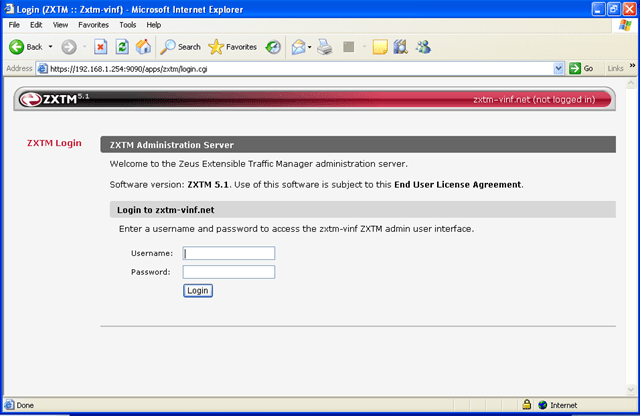Open the Favorites menu in menu bar
The height and width of the screenshot is (416, 640).
coord(94,24)
